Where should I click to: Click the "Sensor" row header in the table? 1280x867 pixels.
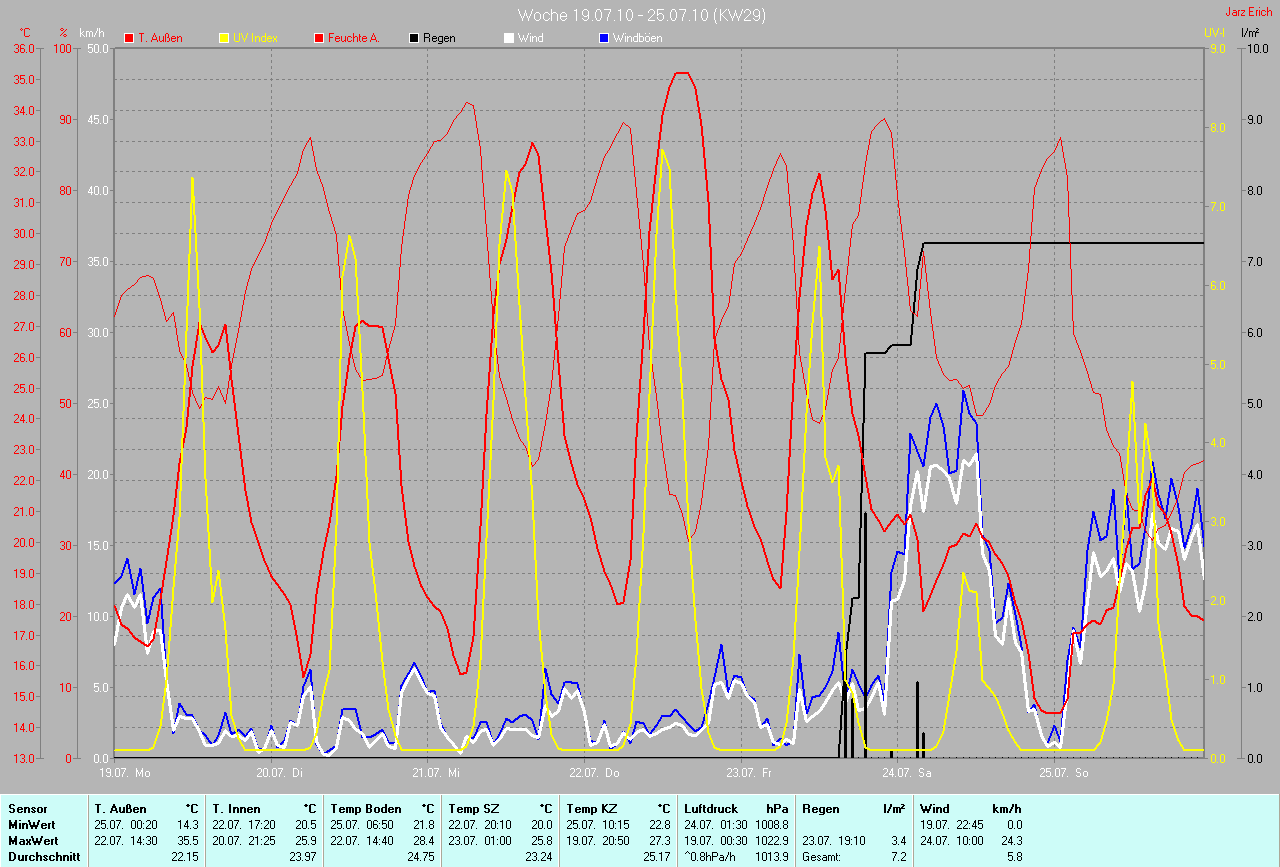pyautogui.click(x=27, y=809)
